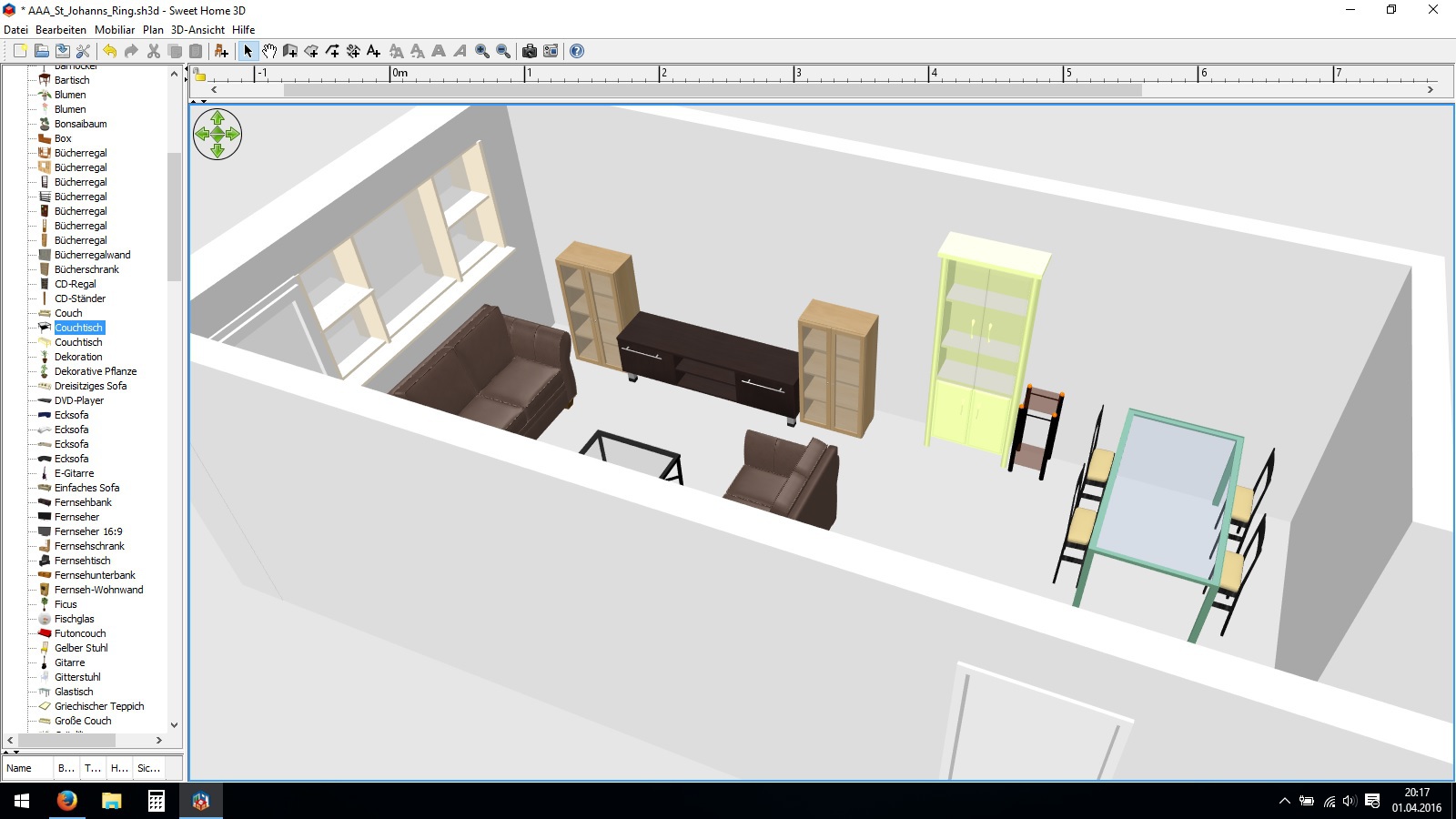Collapse furniture catalog with small up arrow
Image resolution: width=1456 pixels, height=819 pixels.
(x=6, y=753)
